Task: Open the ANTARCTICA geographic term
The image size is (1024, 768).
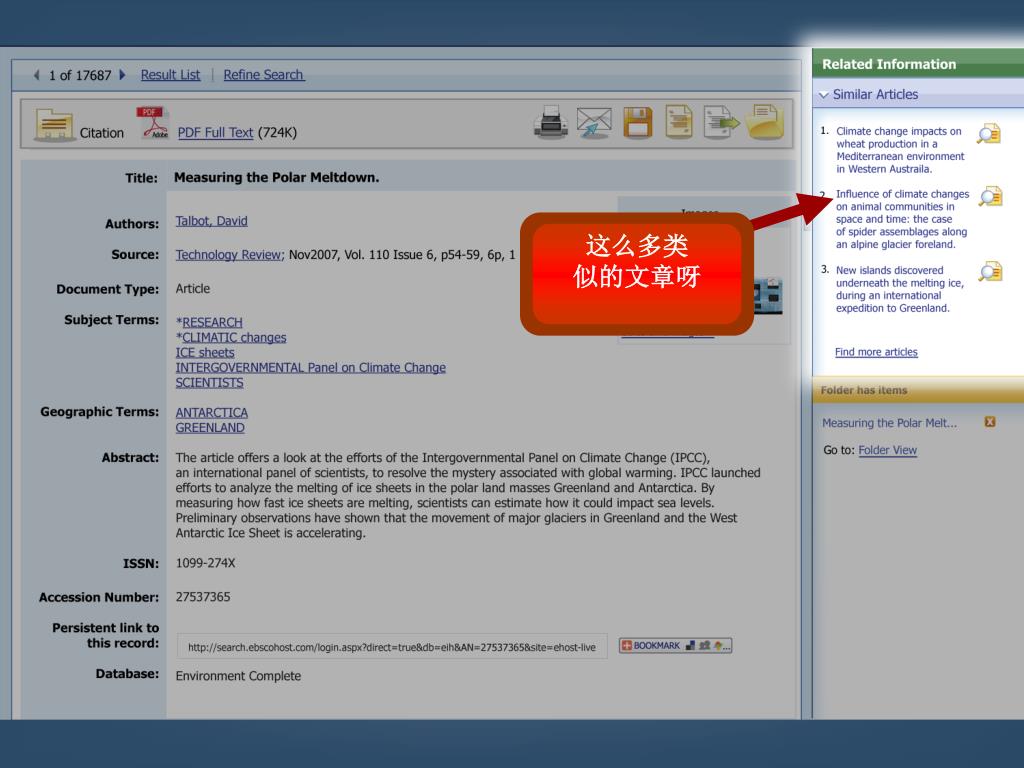Action: click(212, 413)
